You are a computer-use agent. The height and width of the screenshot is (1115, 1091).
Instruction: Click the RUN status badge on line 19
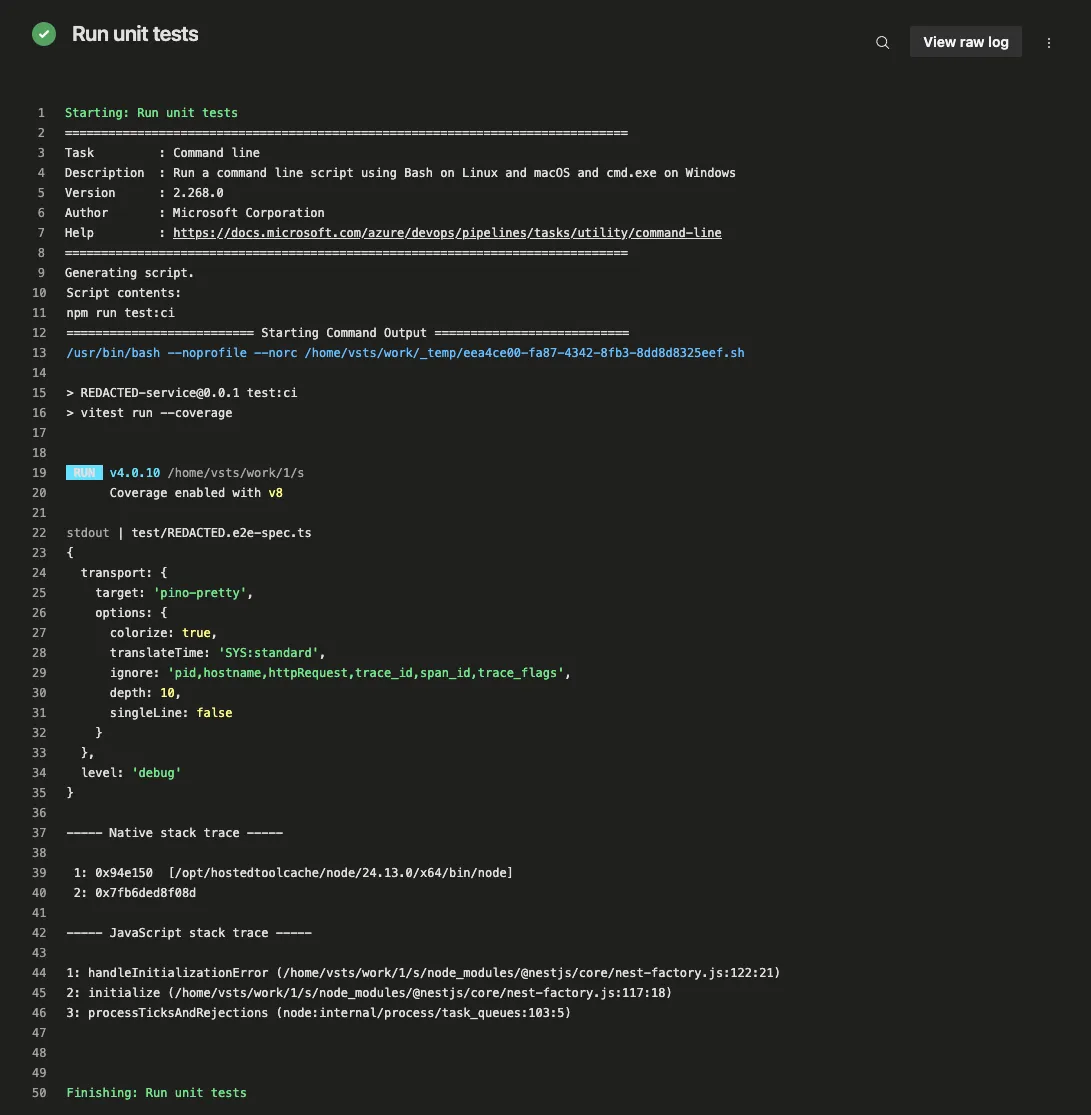[84, 472]
